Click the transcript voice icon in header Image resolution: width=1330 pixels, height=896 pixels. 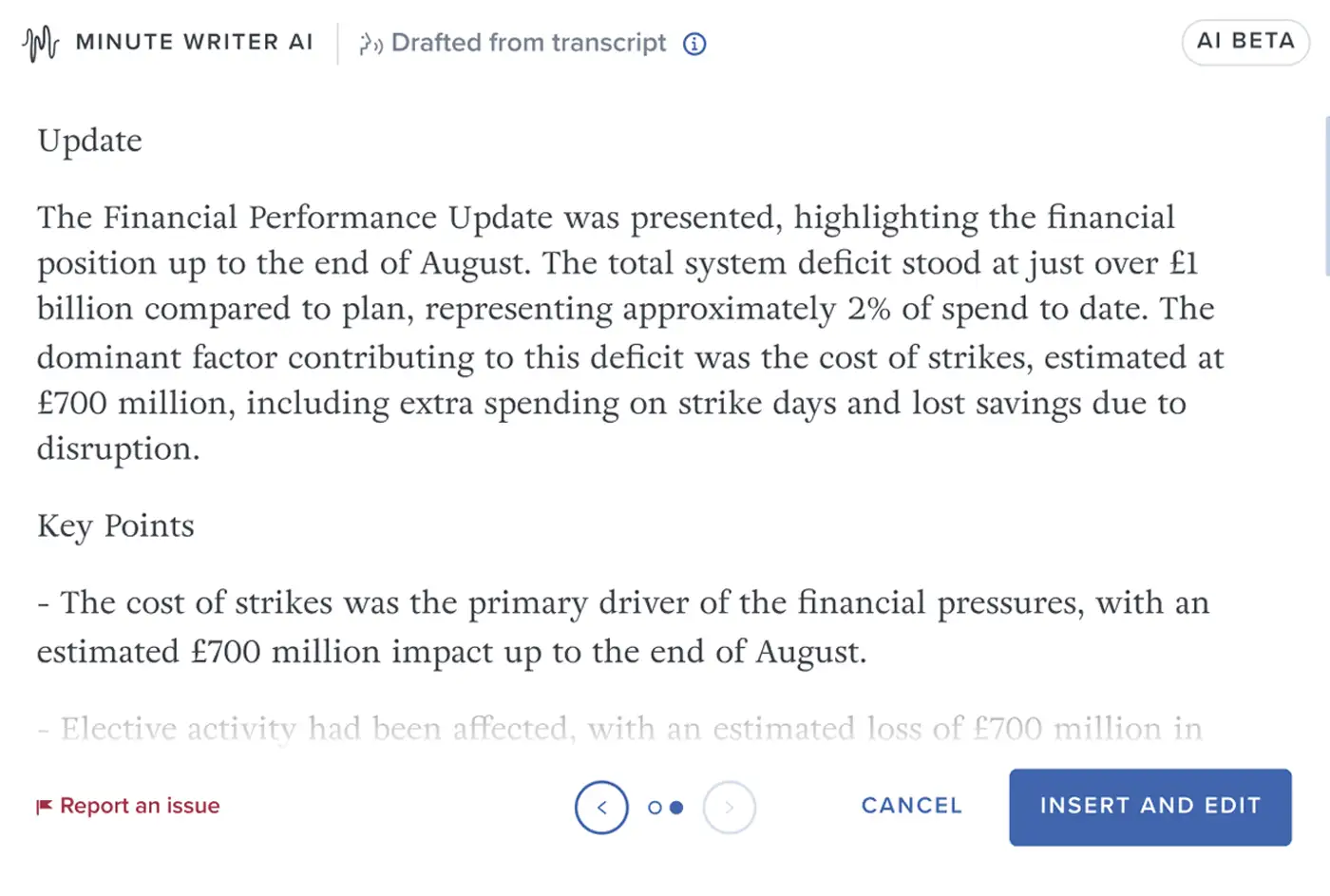(370, 44)
